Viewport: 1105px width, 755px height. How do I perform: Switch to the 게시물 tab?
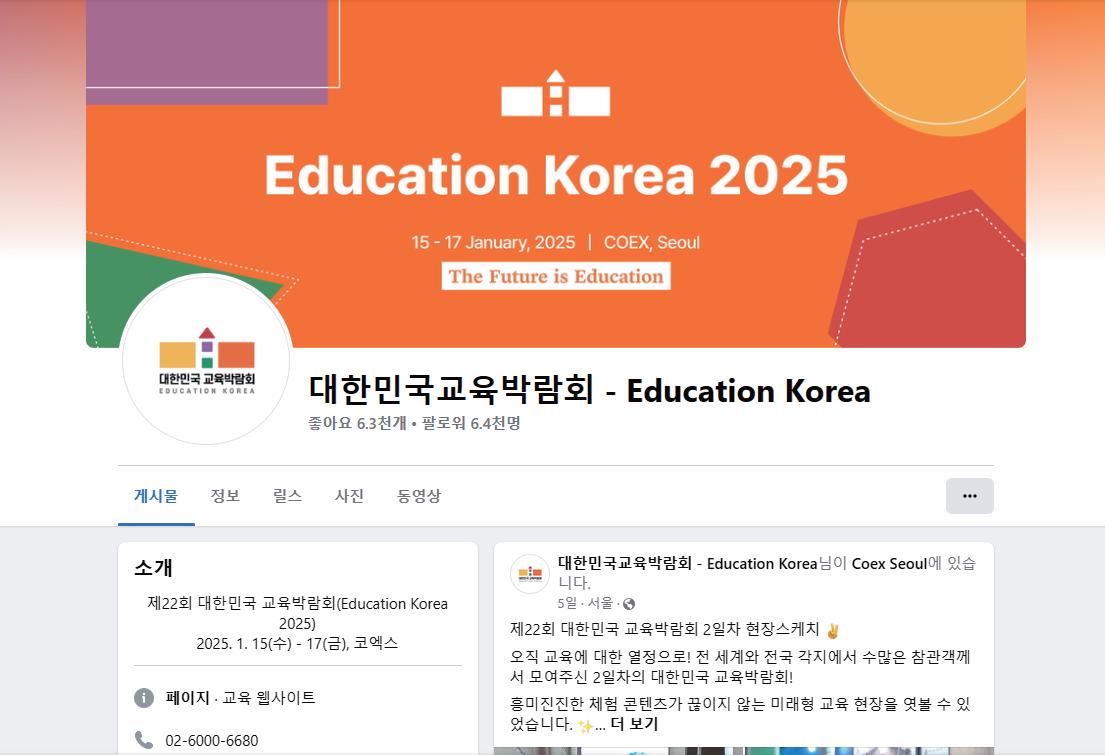click(156, 496)
